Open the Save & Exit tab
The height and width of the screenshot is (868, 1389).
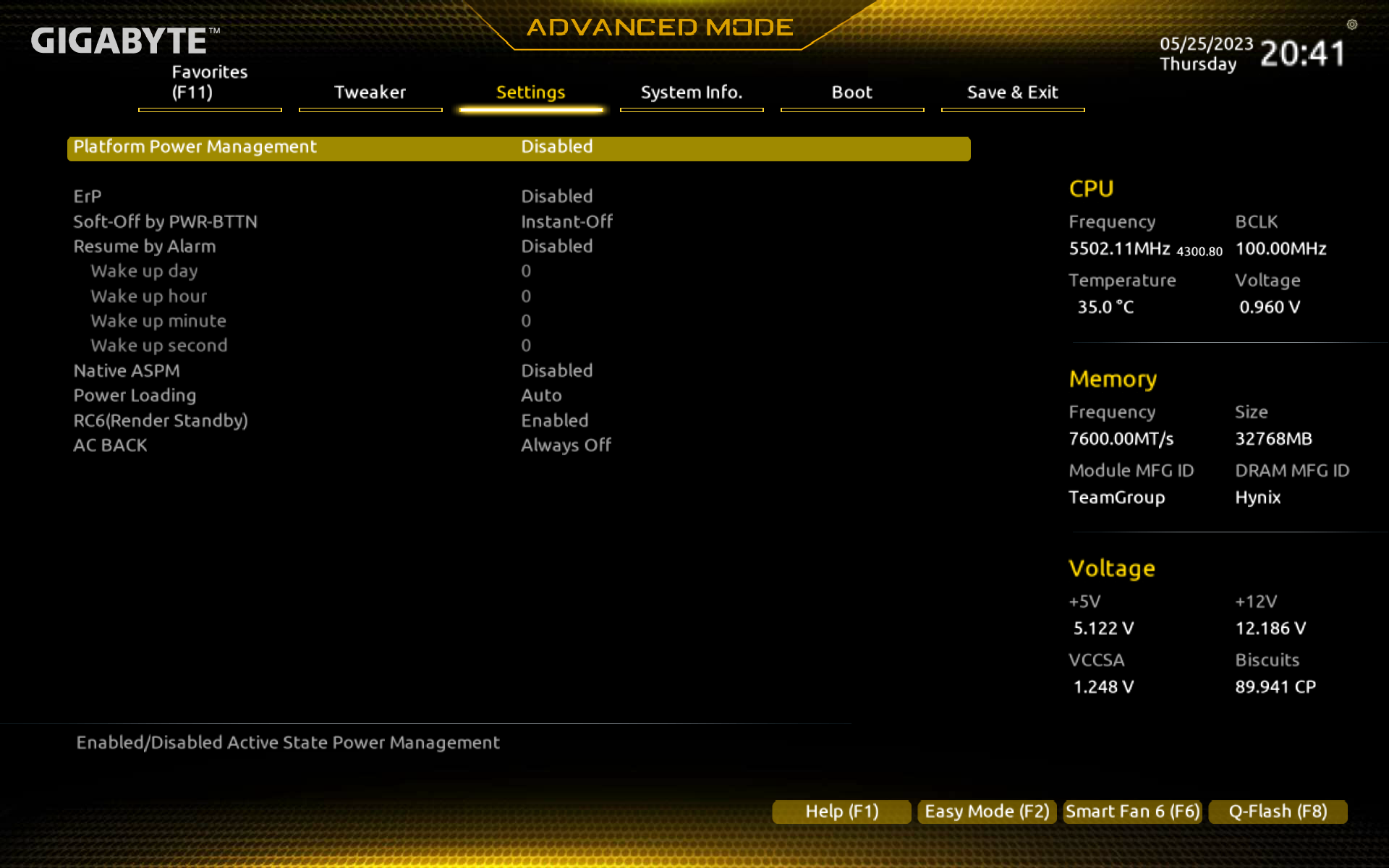(1012, 93)
